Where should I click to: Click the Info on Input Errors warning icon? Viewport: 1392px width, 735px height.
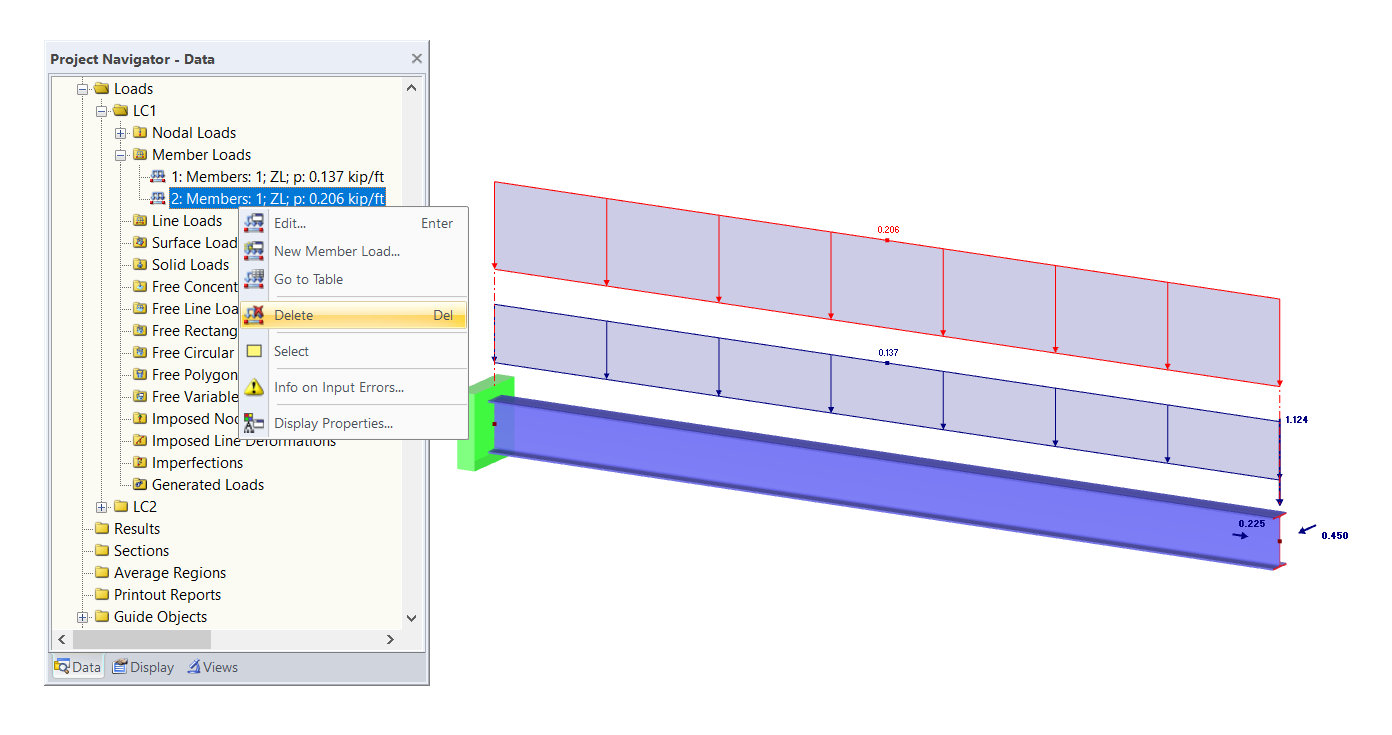coord(254,387)
